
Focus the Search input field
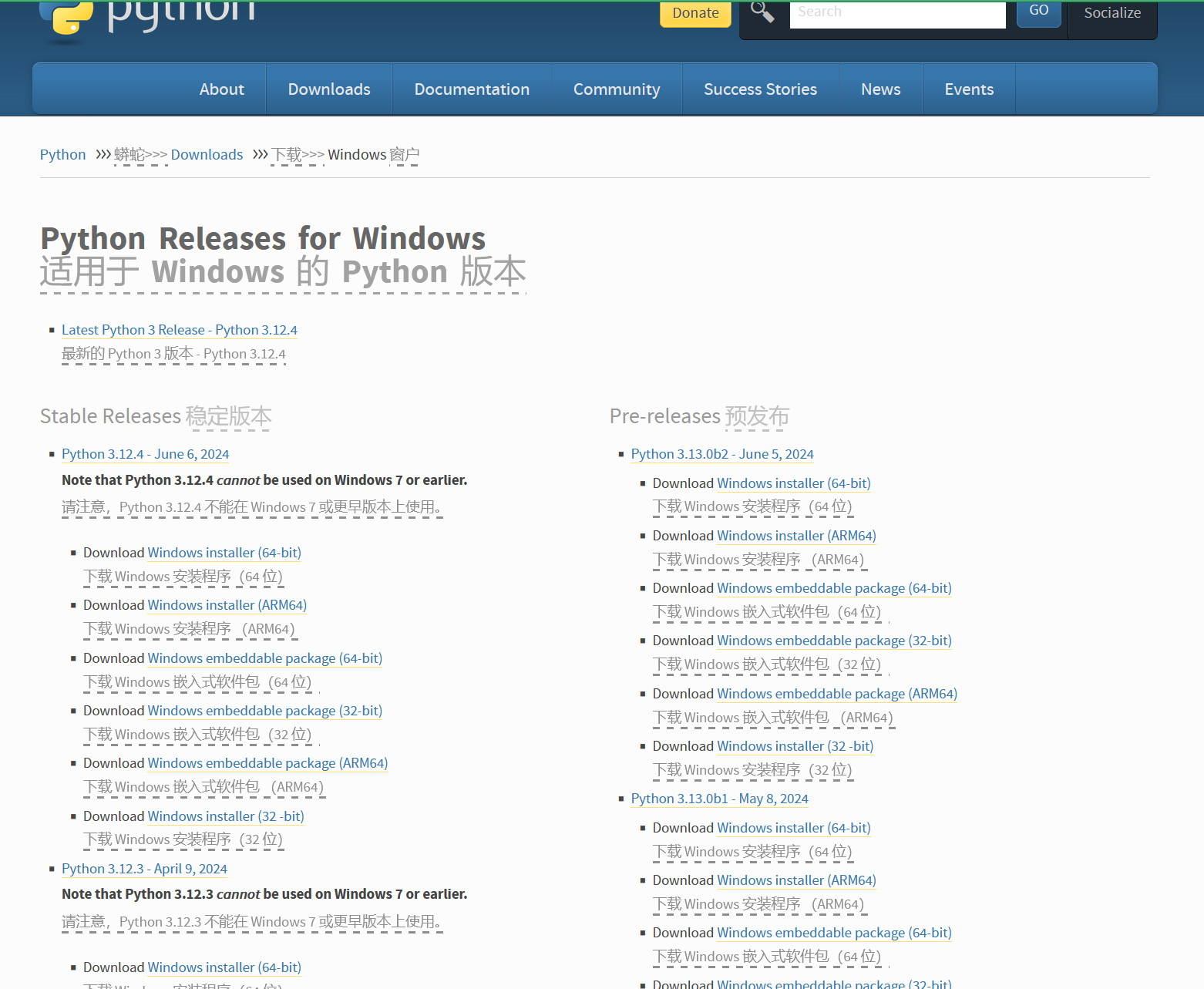pos(897,13)
